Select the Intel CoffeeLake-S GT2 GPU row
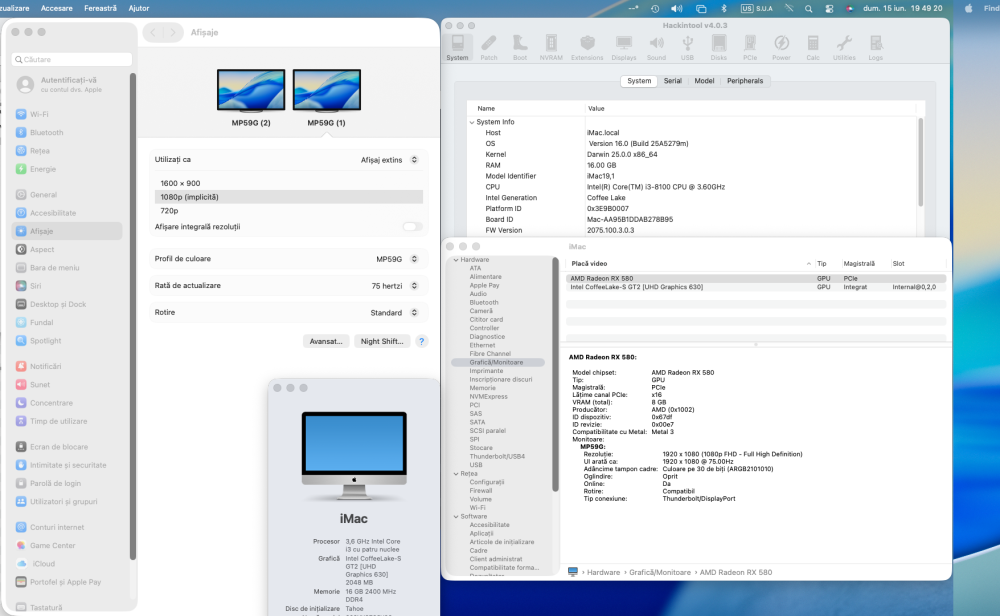Image resolution: width=1000 pixels, height=616 pixels. [x=756, y=287]
